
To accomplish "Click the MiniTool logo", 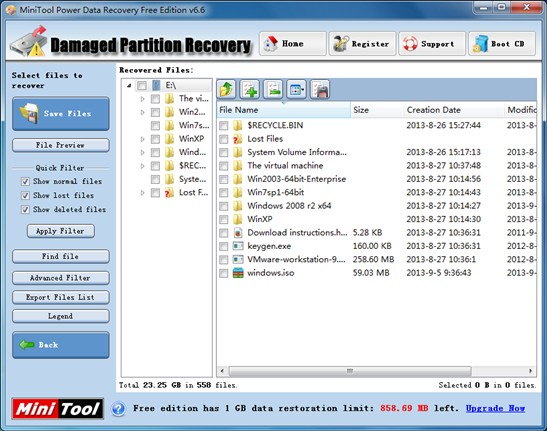I will 58,409.
